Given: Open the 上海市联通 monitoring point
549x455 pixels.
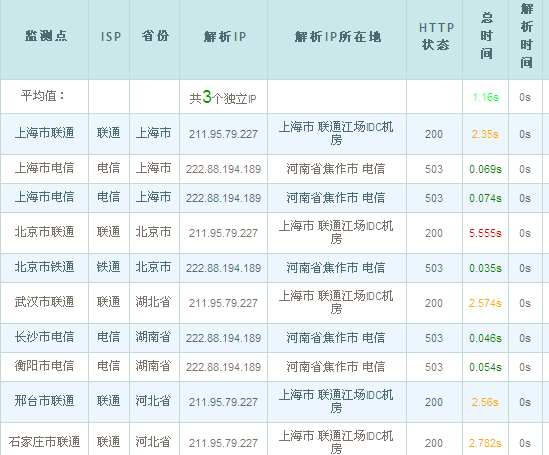Looking at the screenshot, I should pos(44,133).
